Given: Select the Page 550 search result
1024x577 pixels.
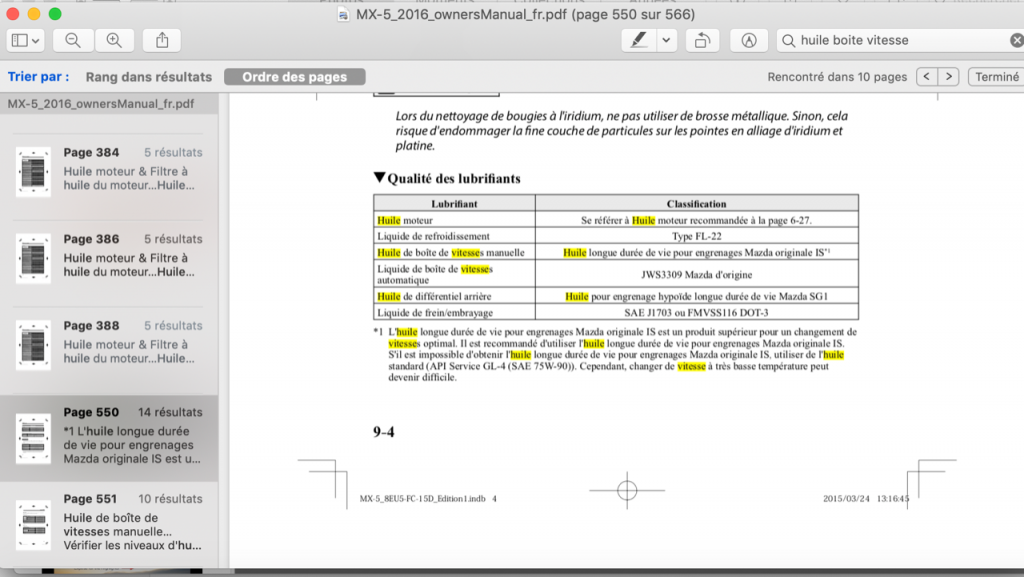Looking at the screenshot, I should coord(109,438).
